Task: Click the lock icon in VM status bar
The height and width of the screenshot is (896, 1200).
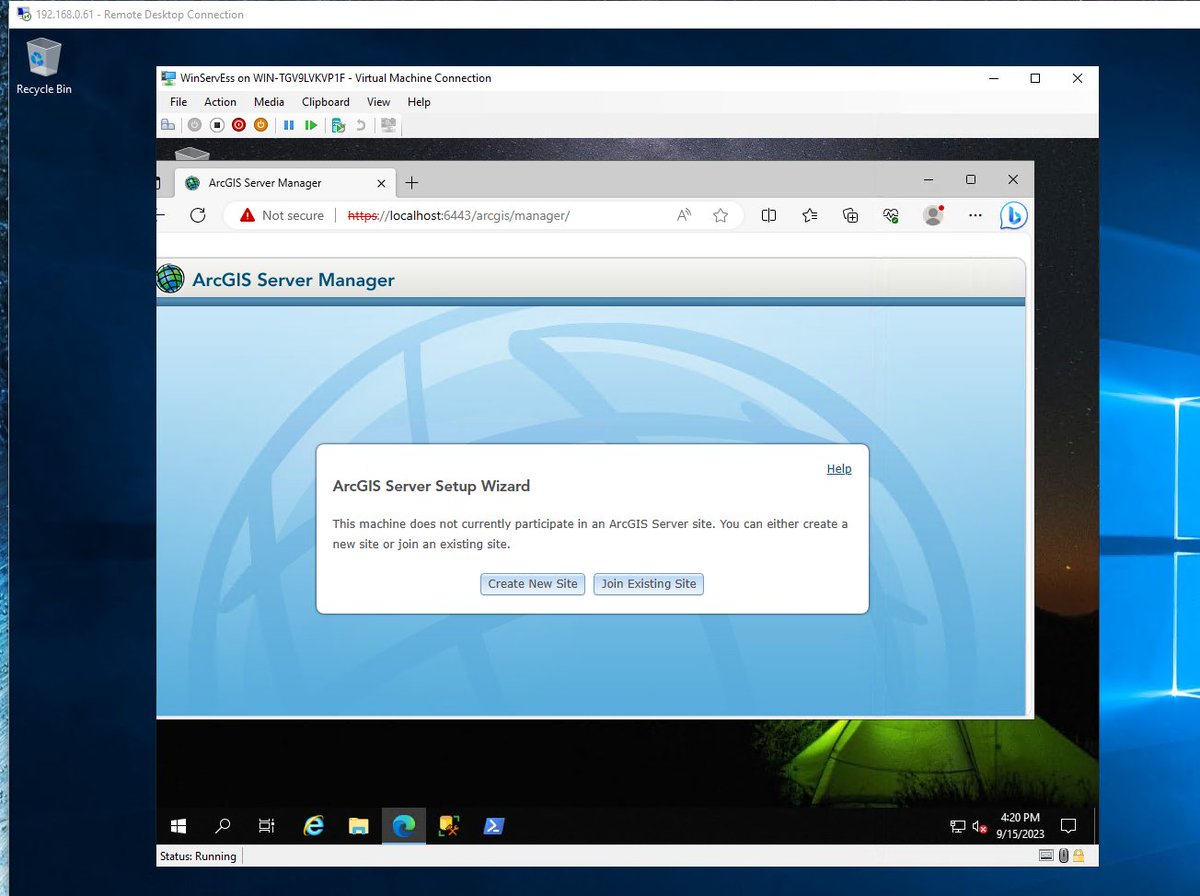Action: point(1080,856)
